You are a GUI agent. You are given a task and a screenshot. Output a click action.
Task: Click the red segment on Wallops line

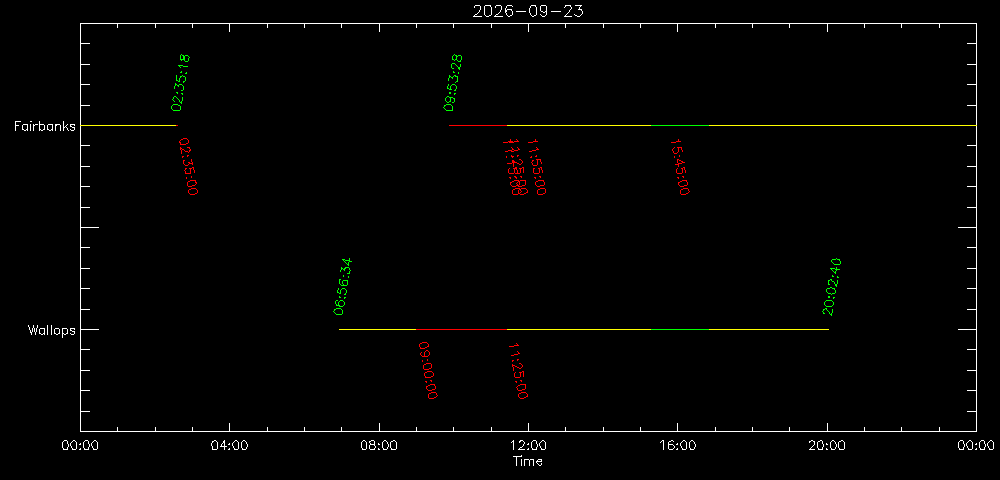pyautogui.click(x=461, y=330)
